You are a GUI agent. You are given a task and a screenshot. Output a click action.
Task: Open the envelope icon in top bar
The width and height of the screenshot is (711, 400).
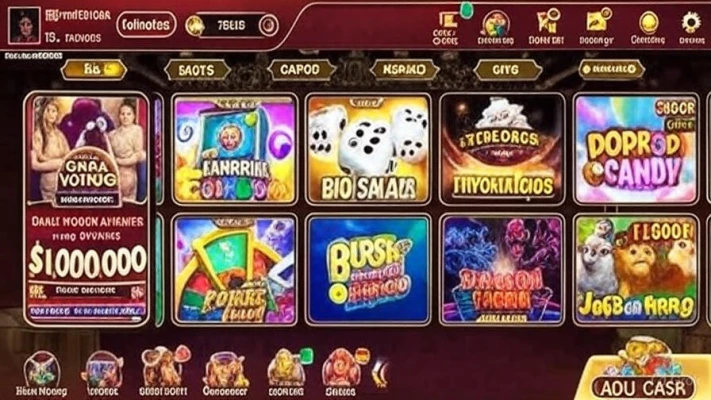[598, 23]
